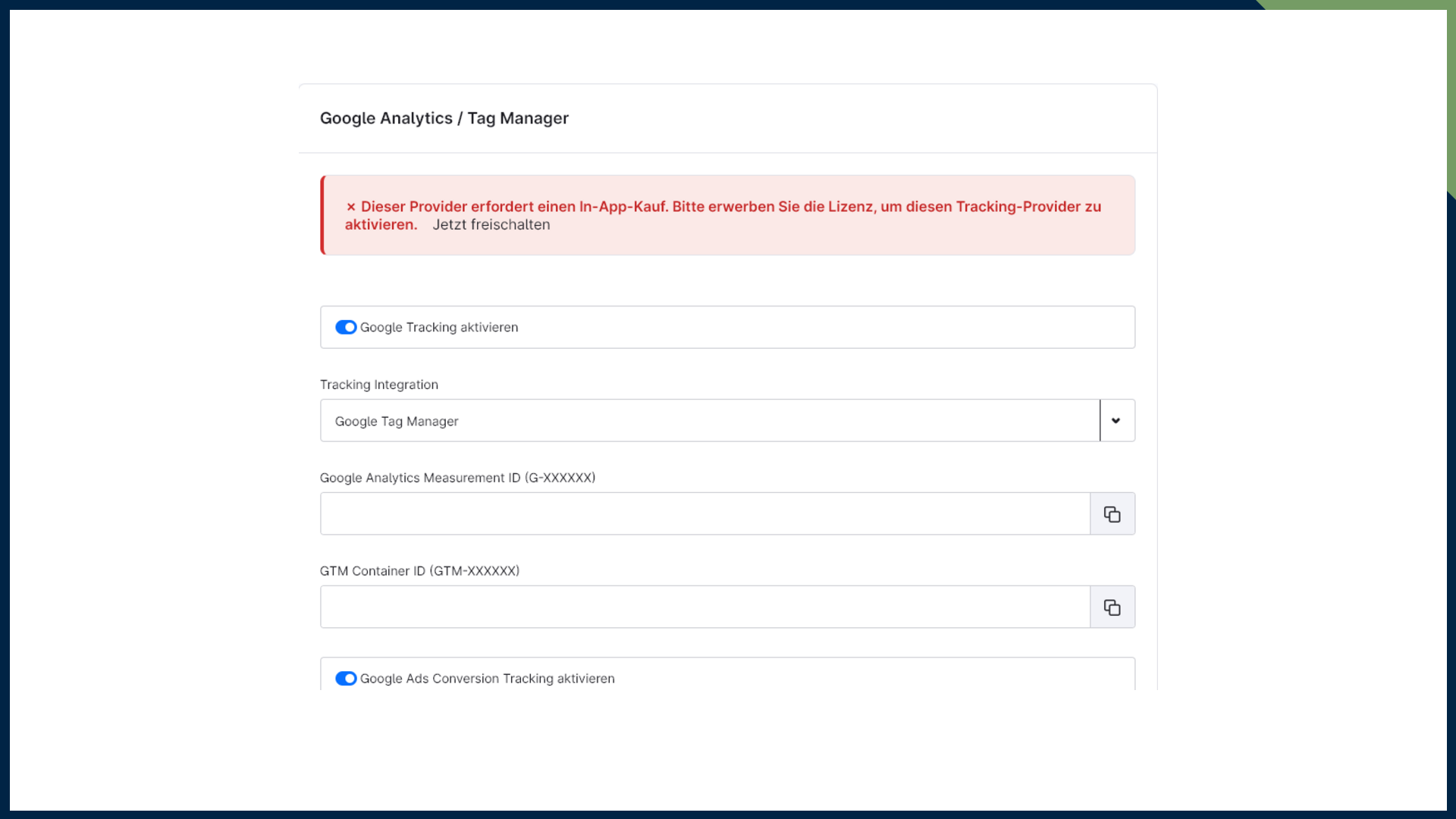Copy the Google Analytics Measurement ID
Image resolution: width=1456 pixels, height=819 pixels.
tap(1112, 514)
